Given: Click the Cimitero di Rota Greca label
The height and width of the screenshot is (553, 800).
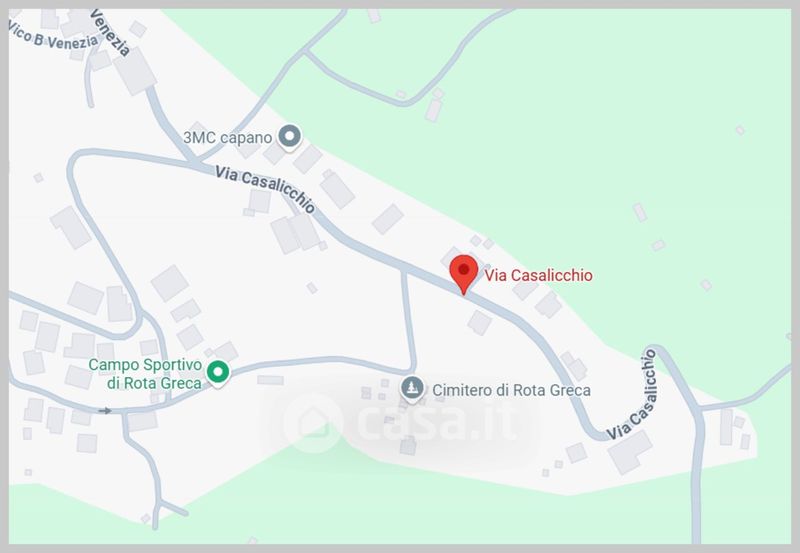Looking at the screenshot, I should click(x=511, y=390).
